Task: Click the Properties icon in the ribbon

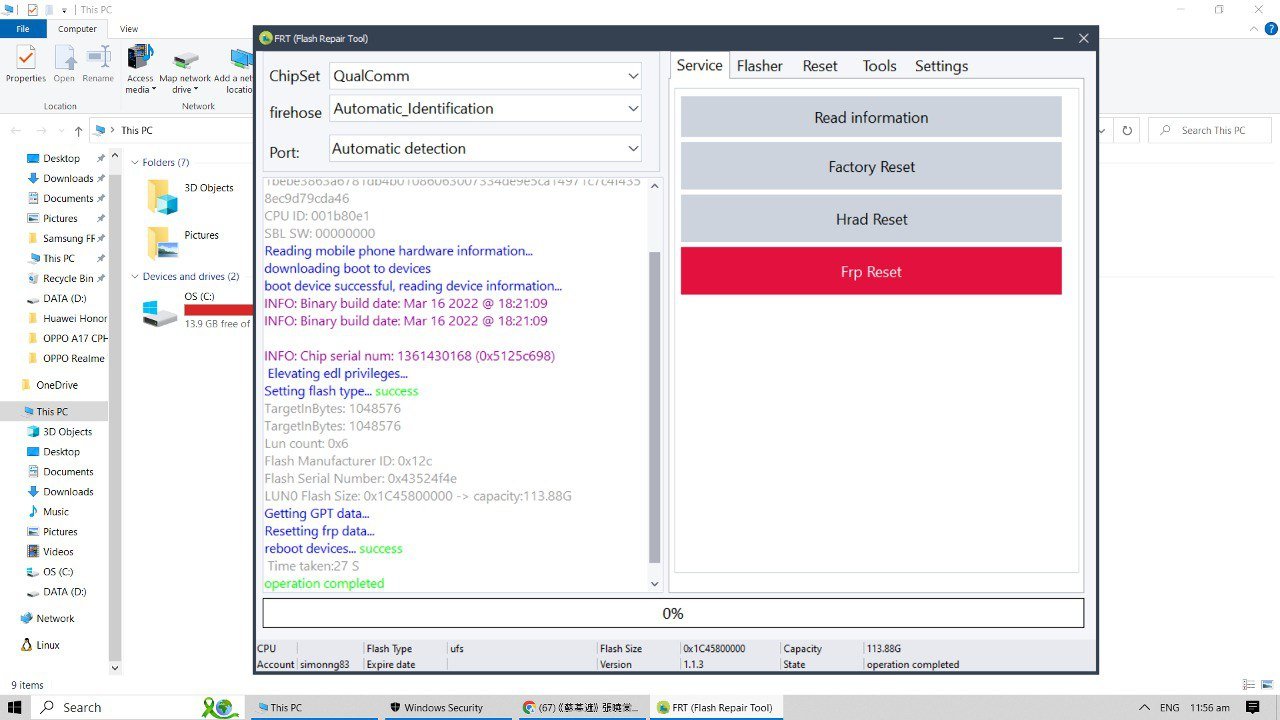Action: (25, 63)
